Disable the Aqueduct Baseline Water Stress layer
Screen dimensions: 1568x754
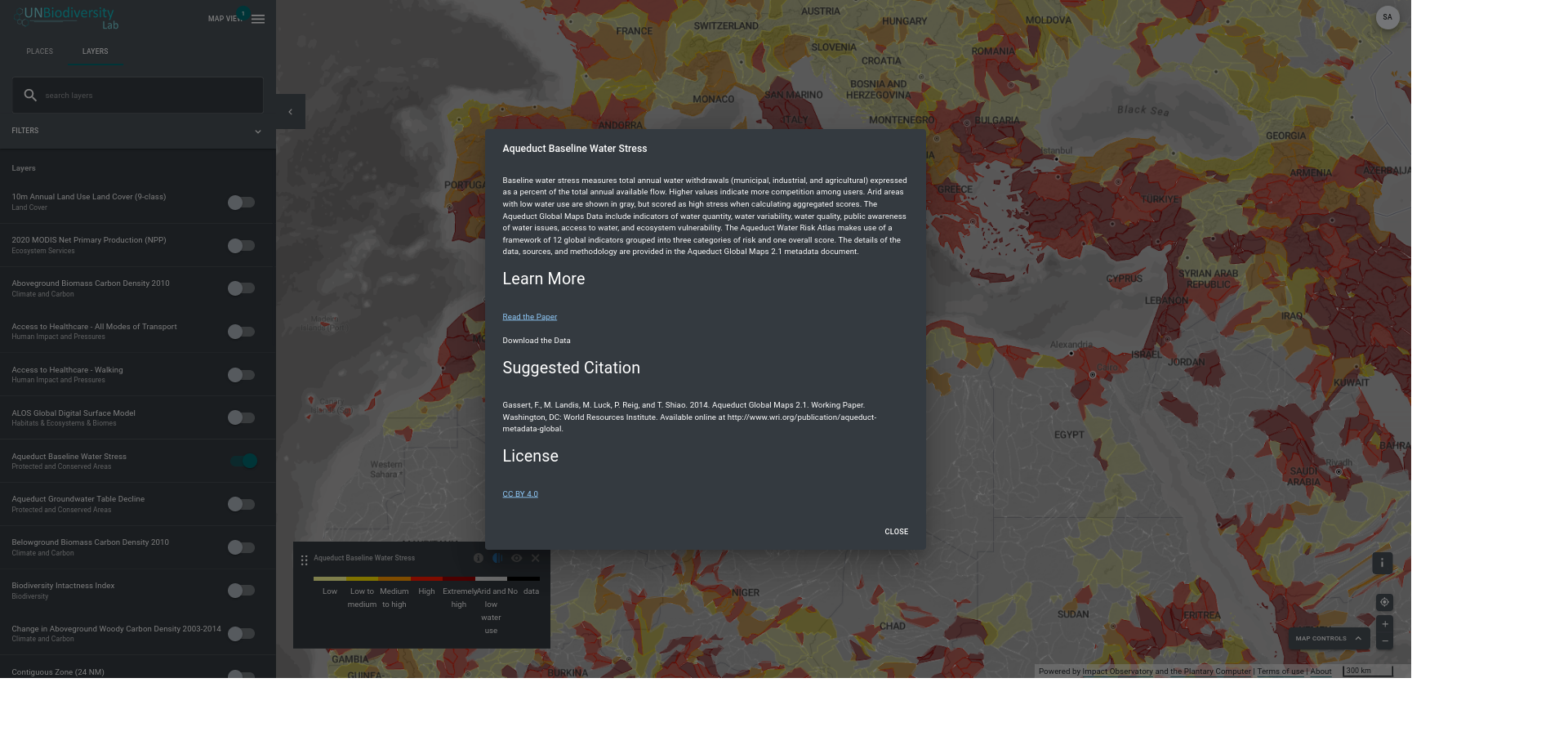(243, 461)
